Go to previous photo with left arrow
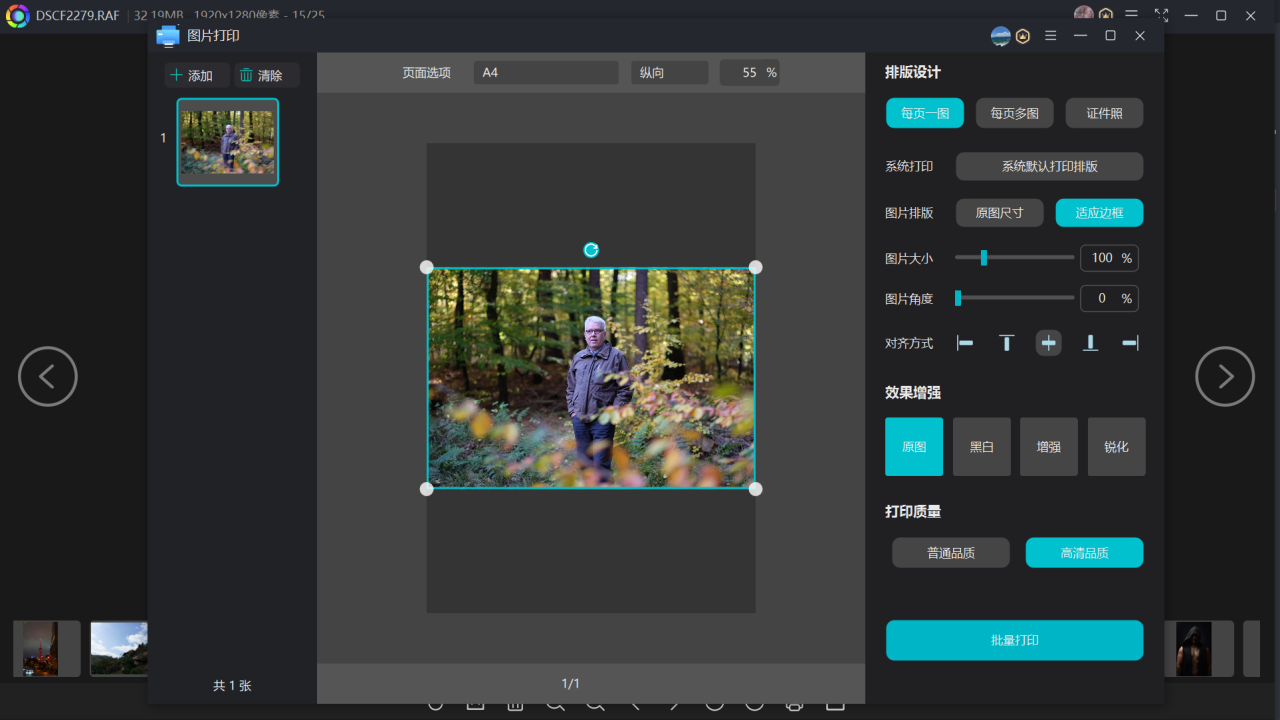The width and height of the screenshot is (1280, 720). click(48, 376)
